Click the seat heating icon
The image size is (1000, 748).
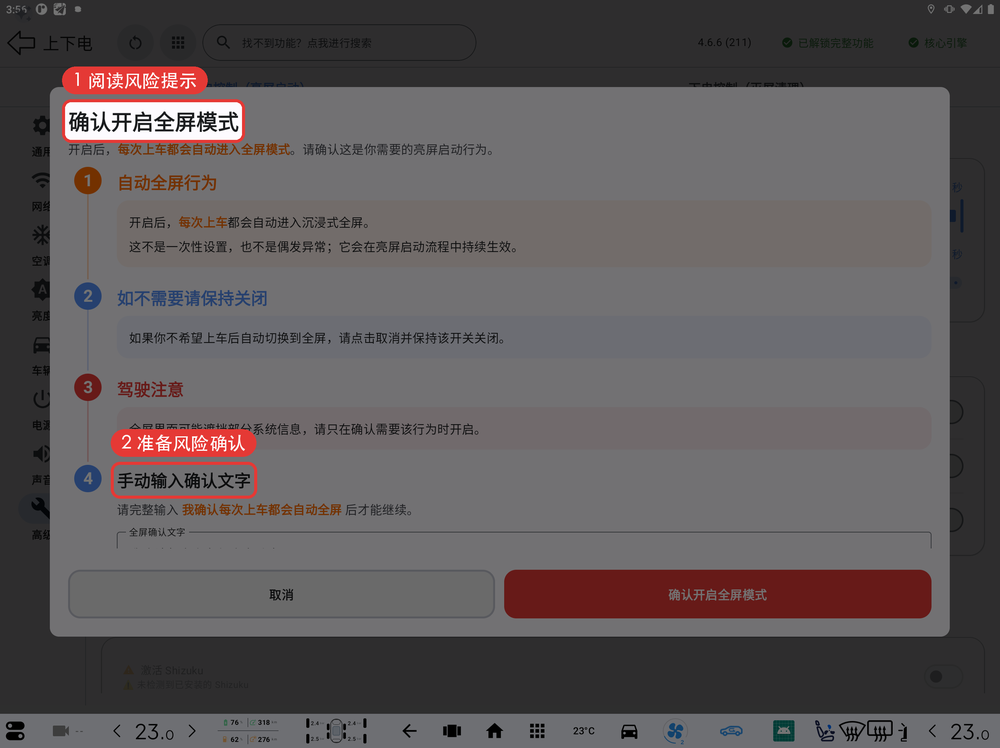point(825,731)
